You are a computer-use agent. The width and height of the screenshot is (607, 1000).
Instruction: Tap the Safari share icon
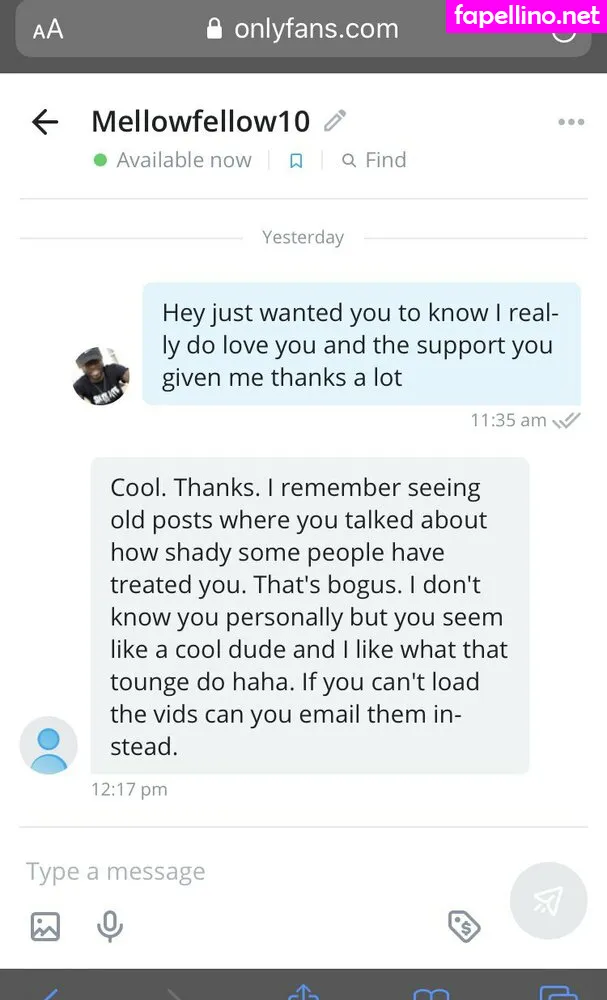click(302, 992)
